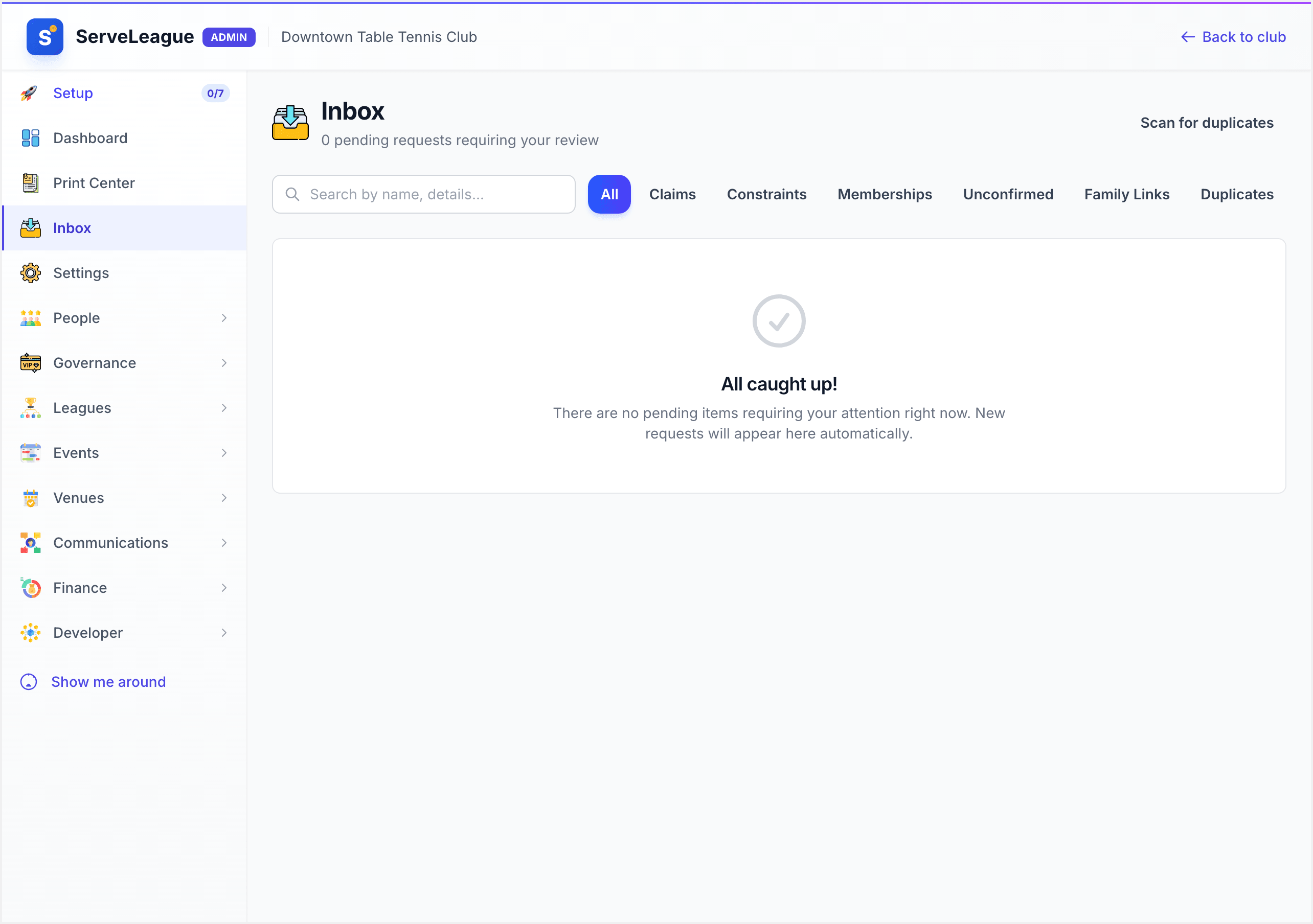
Task: Select Inbox in the sidebar
Action: [125, 228]
